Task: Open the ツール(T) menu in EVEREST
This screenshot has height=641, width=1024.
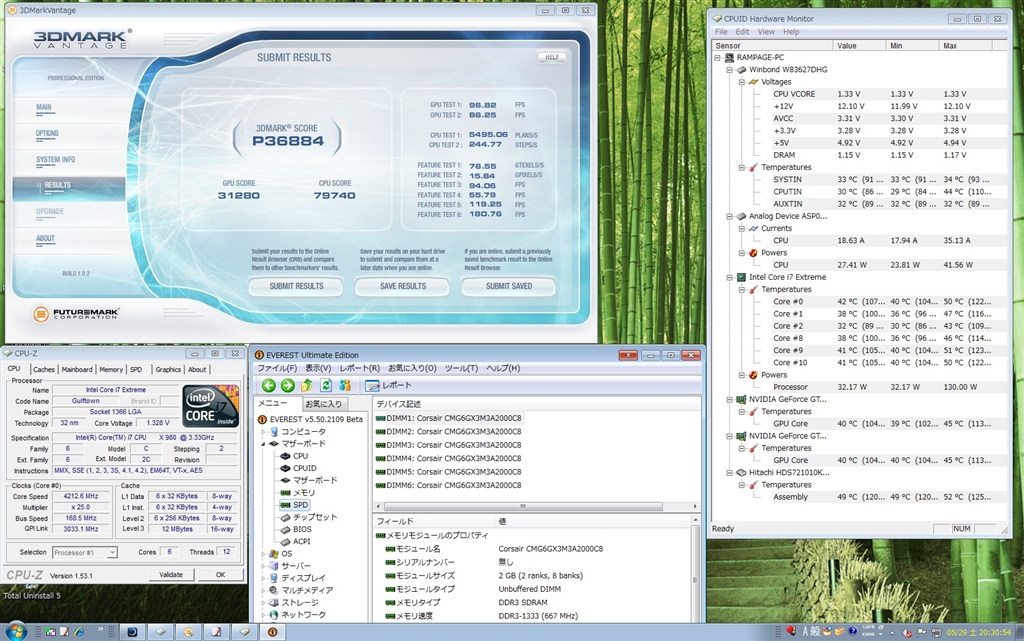Action: point(460,368)
